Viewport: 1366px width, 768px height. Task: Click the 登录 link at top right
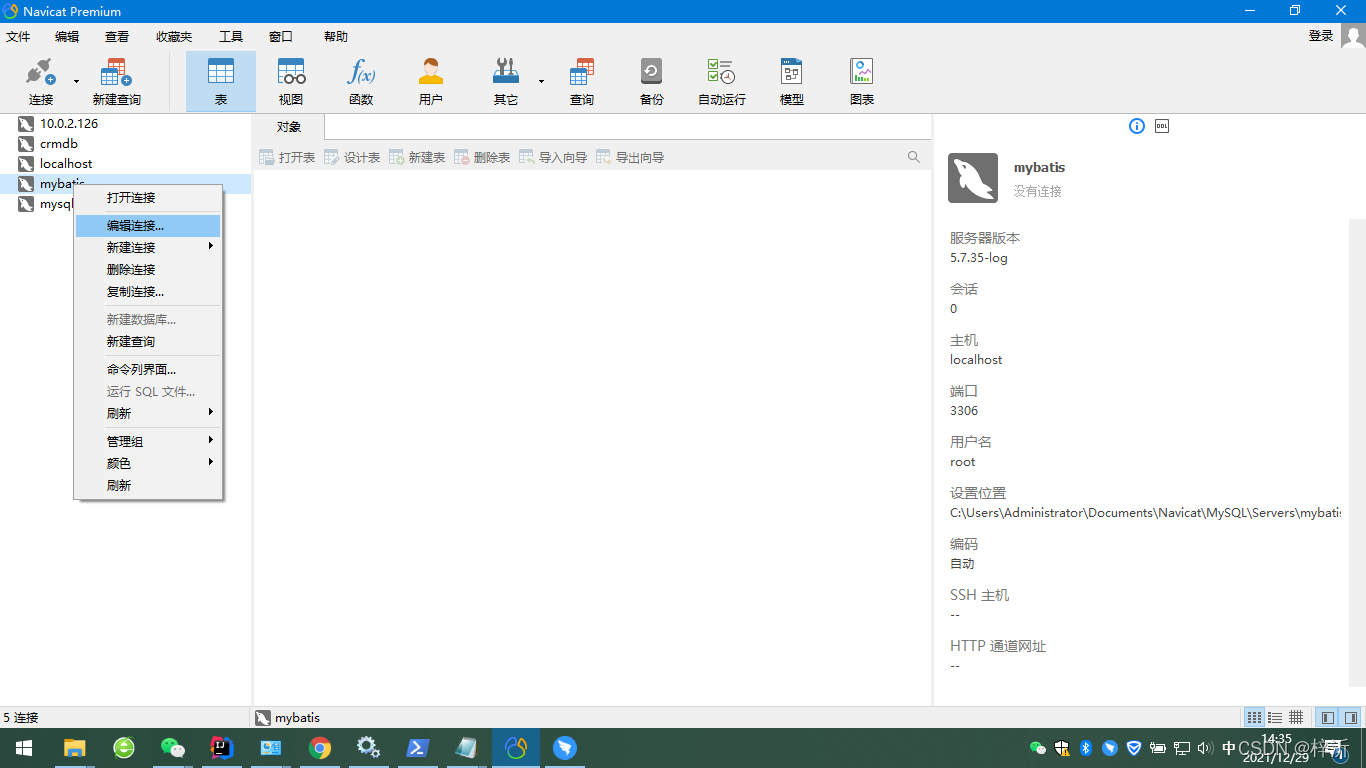coord(1321,36)
